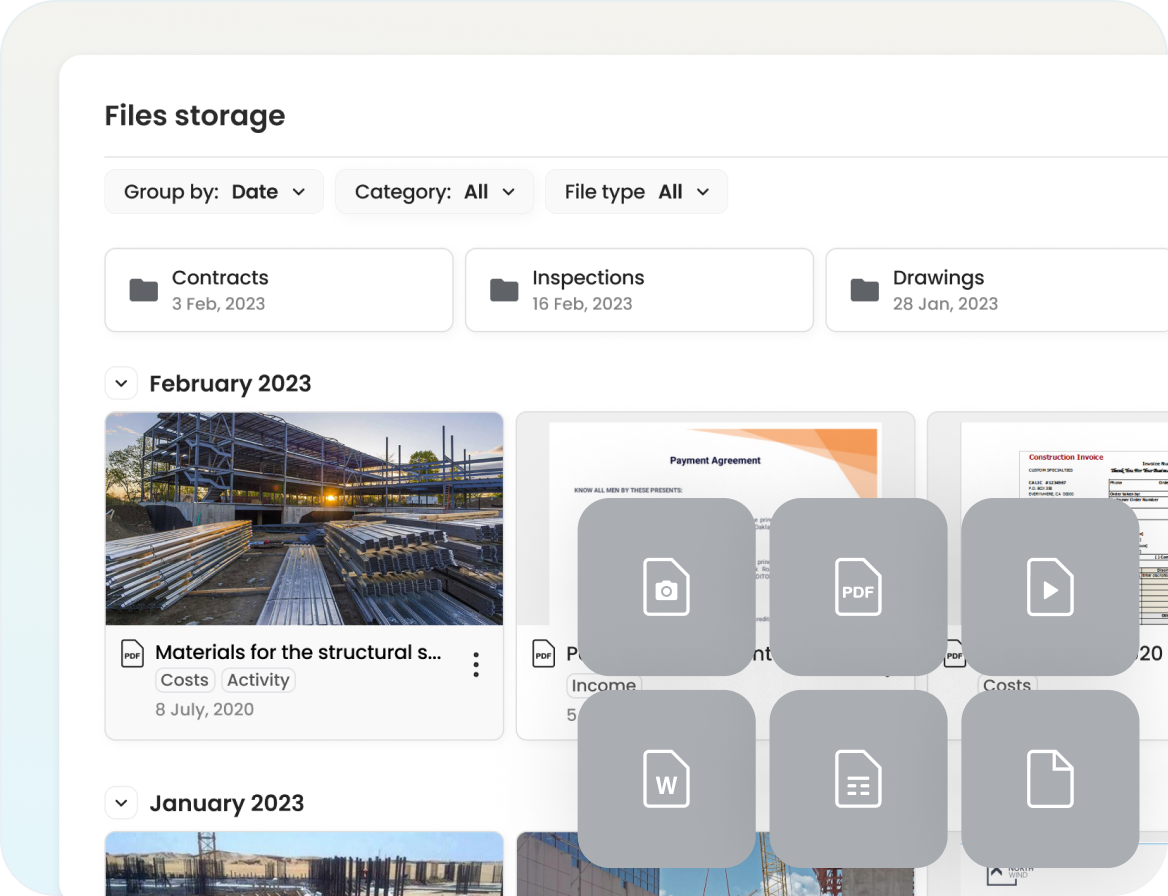Select the PDF file type tile
This screenshot has width=1168, height=896.
pyautogui.click(x=858, y=587)
